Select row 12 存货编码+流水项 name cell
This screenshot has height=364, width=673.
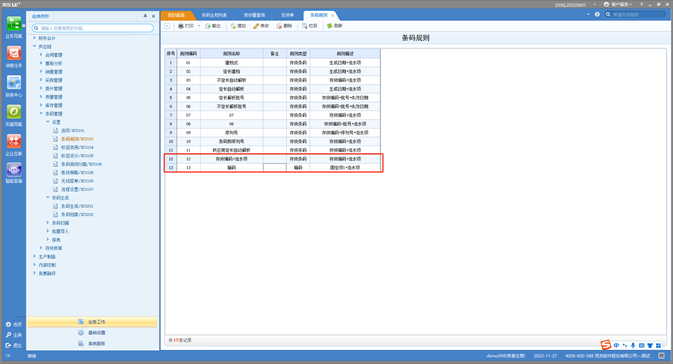pyautogui.click(x=231, y=159)
